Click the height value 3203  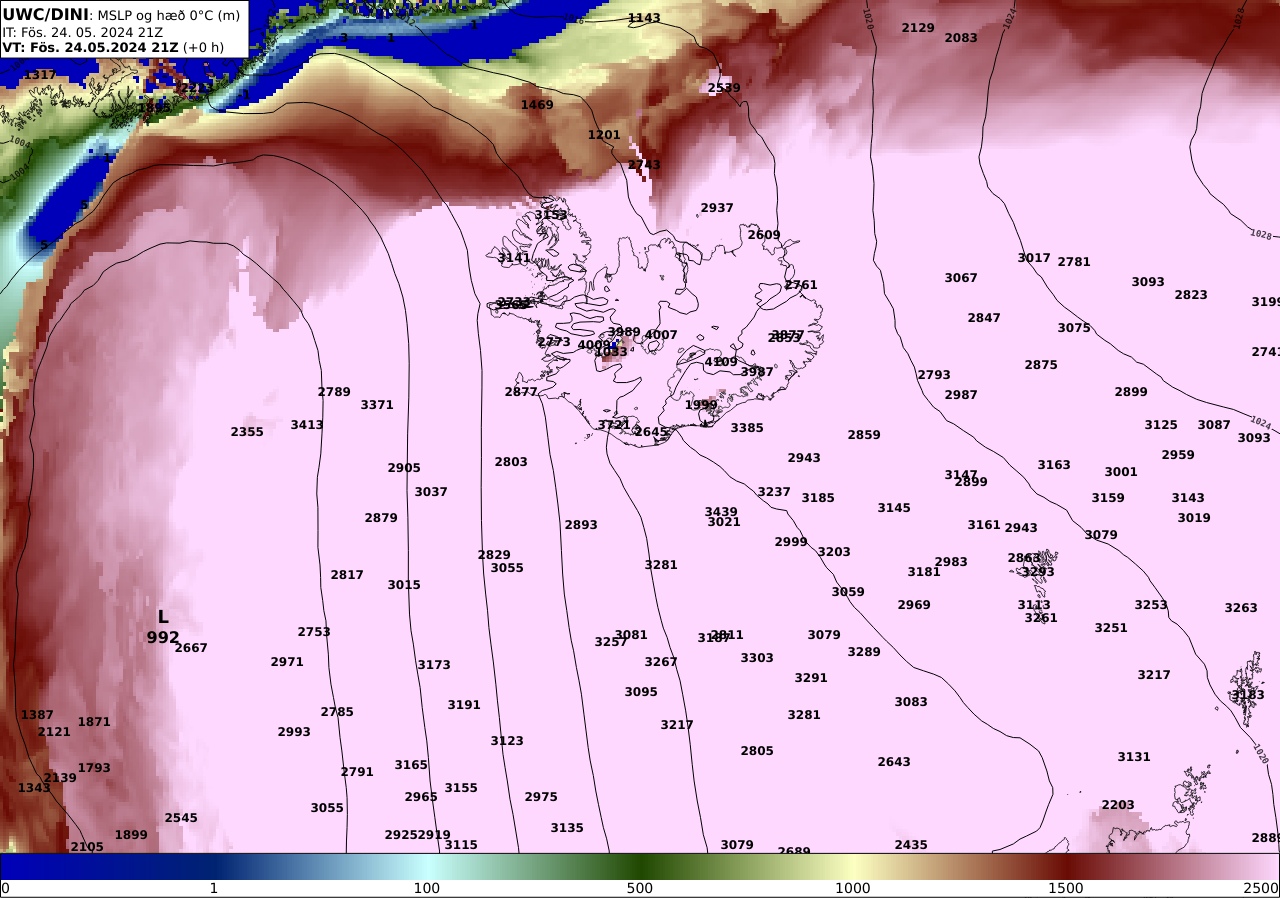[x=834, y=552]
